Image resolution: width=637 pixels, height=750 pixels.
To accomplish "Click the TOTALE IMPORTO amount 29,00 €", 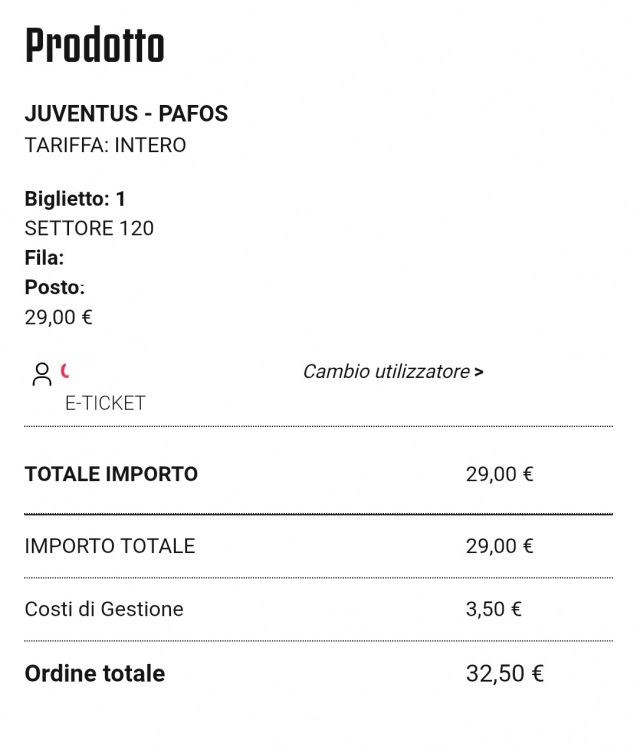I will 499,474.
